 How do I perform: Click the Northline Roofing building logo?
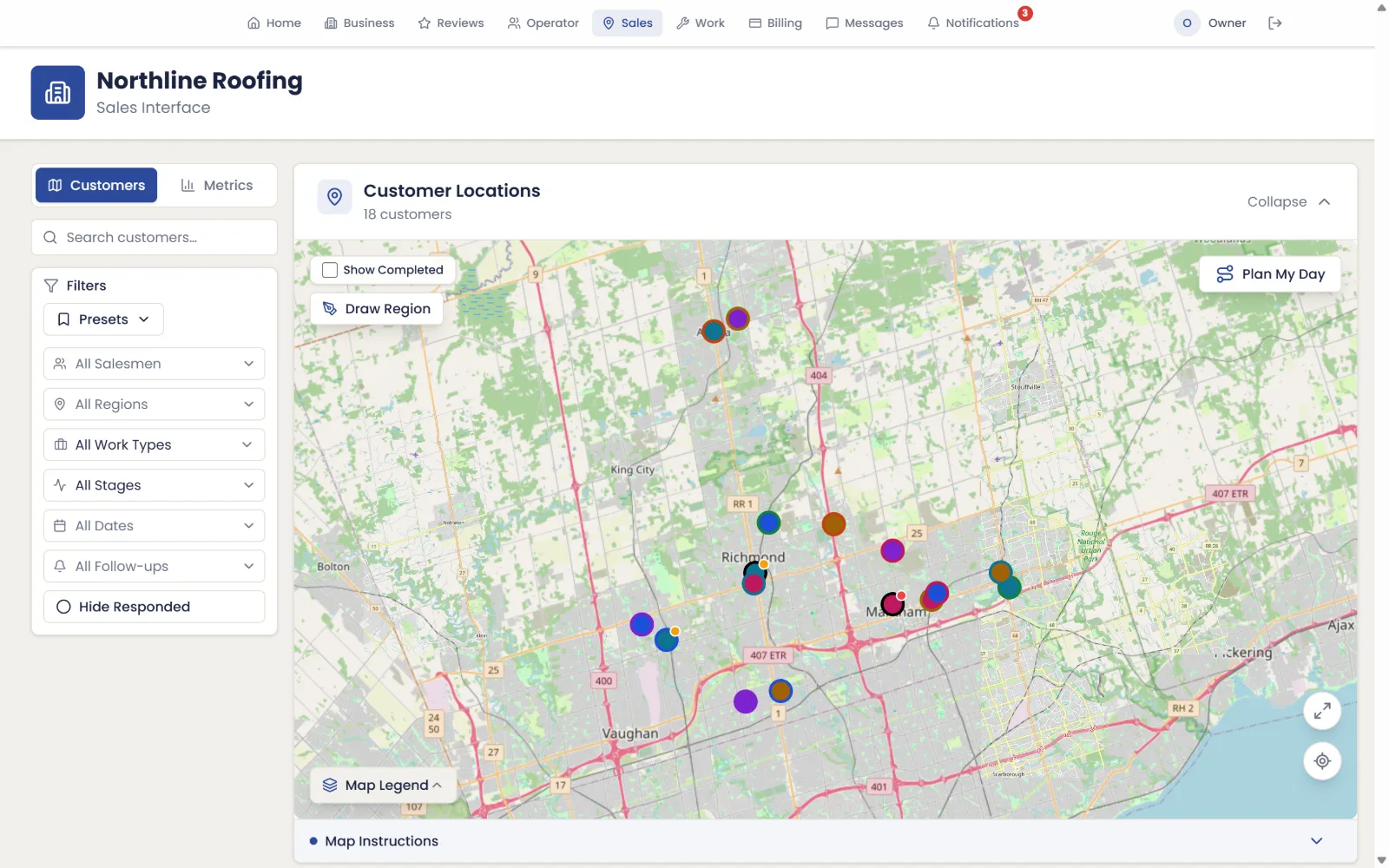pos(58,93)
